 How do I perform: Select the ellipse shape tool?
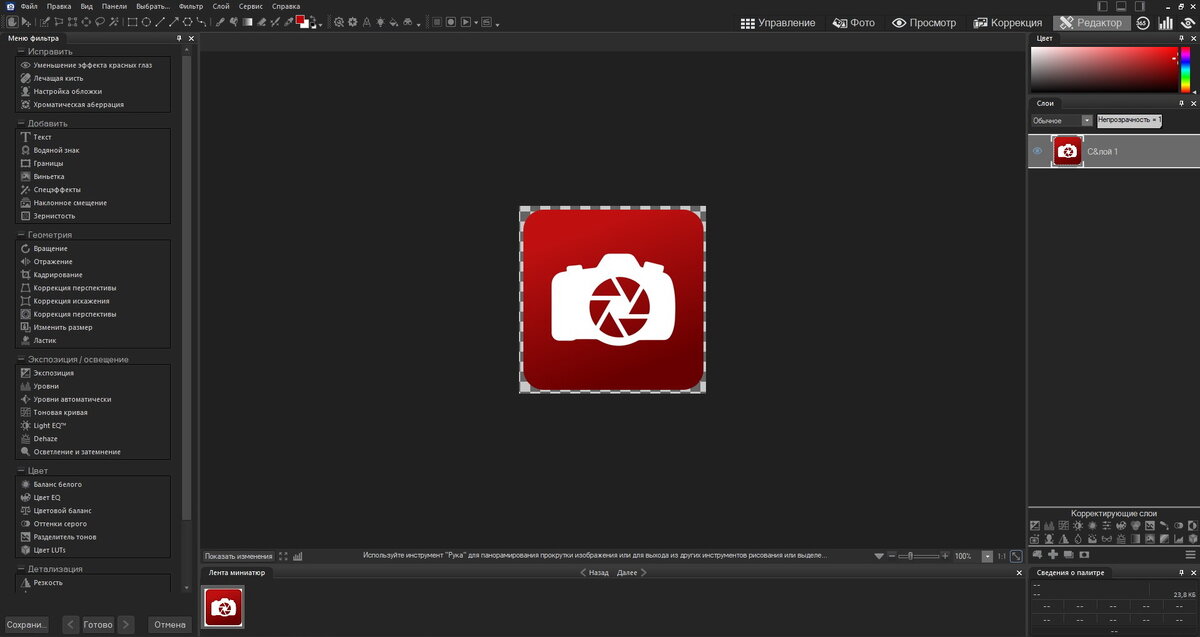tap(147, 21)
